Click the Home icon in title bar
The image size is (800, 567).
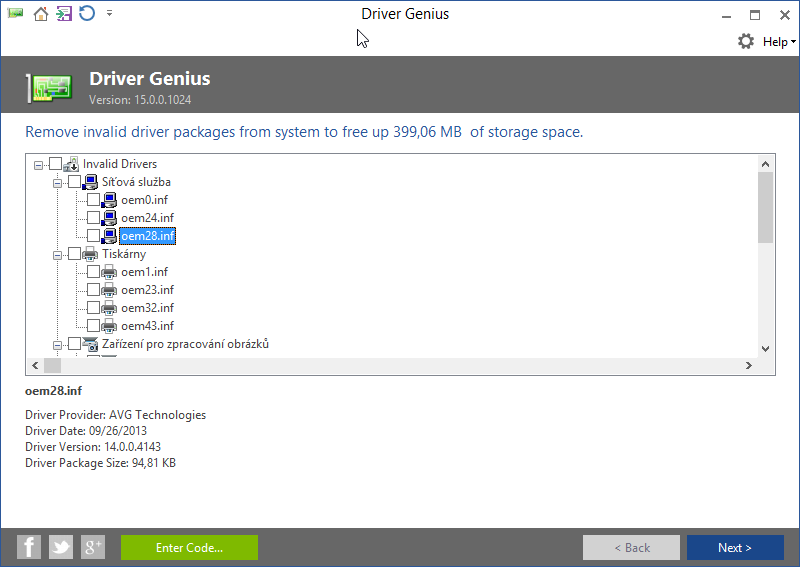point(41,14)
